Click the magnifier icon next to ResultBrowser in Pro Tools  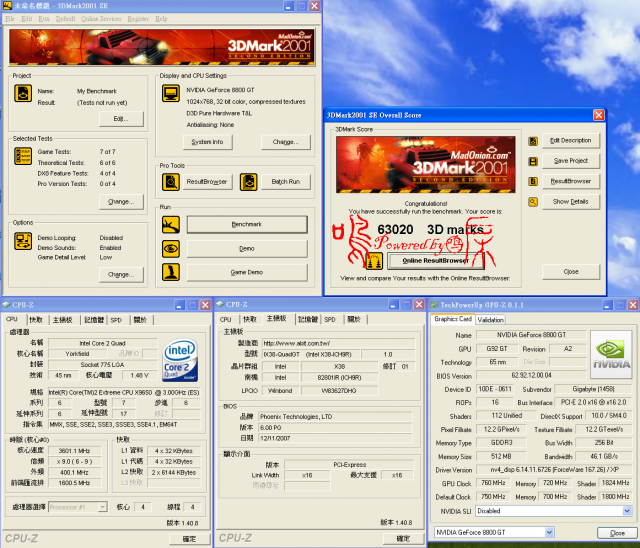[x=171, y=182]
